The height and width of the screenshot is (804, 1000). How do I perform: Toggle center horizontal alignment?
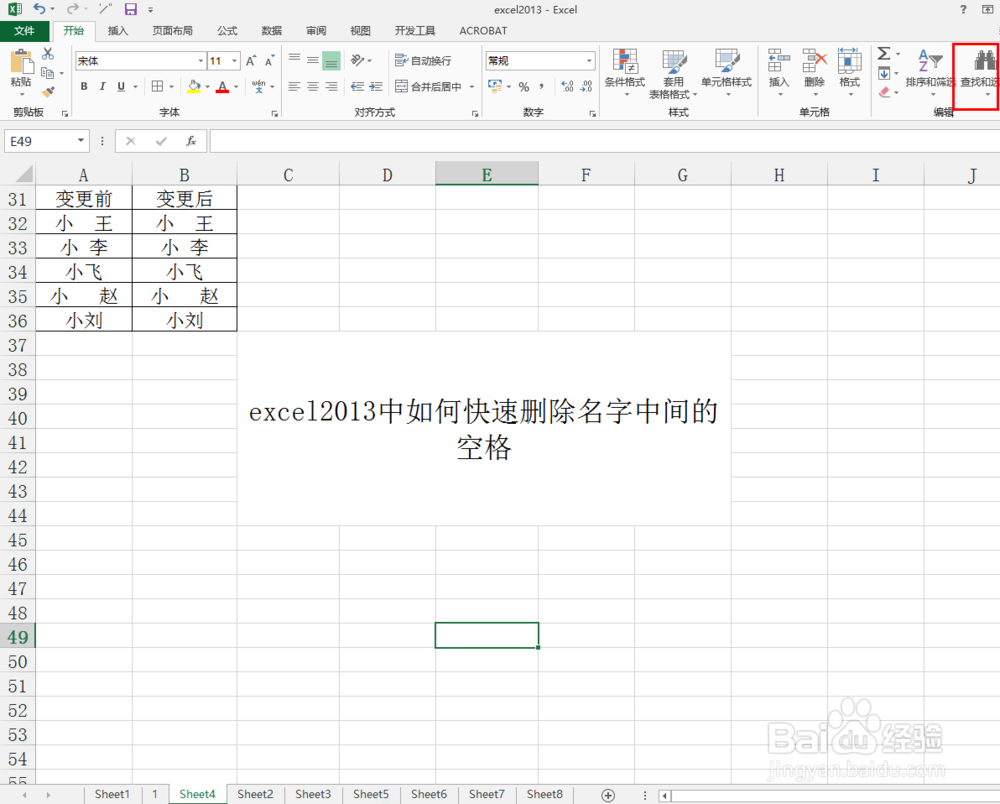(312, 86)
